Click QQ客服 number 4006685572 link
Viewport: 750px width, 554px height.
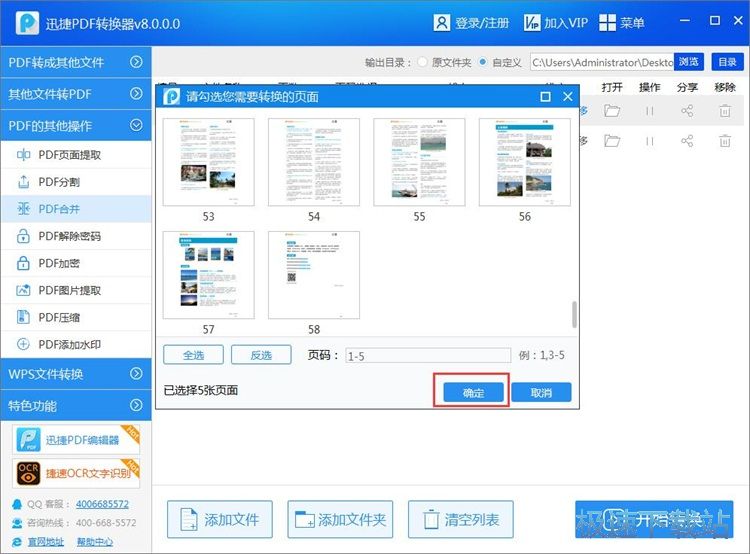coord(102,504)
